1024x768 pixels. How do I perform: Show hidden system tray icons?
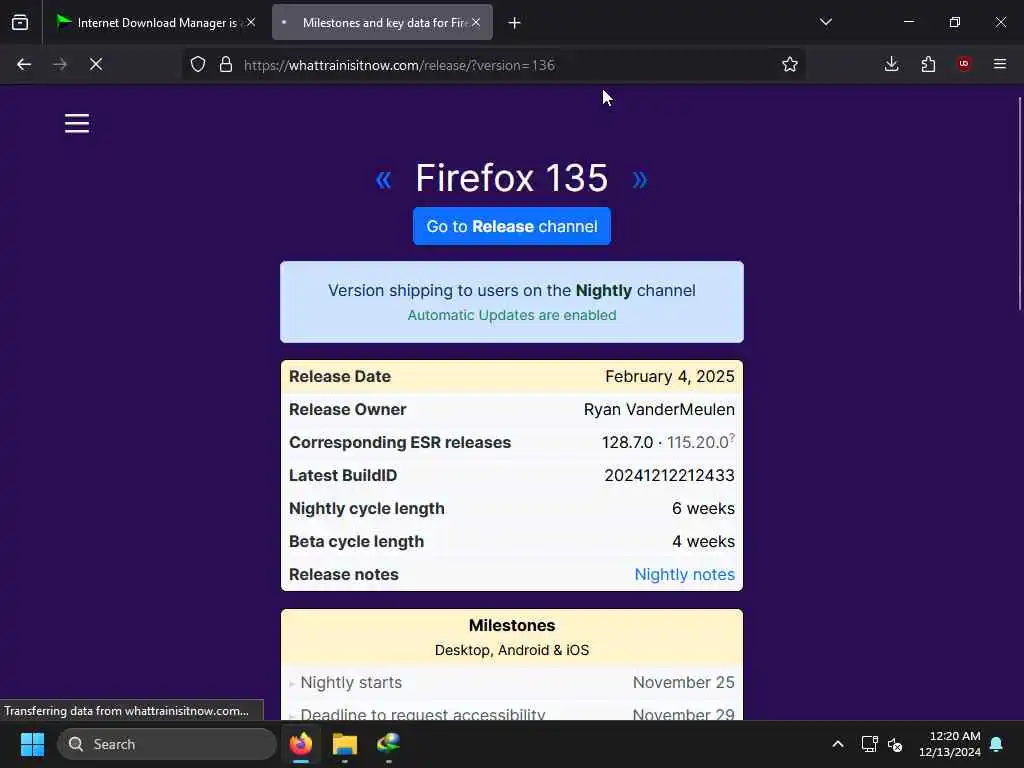(x=838, y=744)
